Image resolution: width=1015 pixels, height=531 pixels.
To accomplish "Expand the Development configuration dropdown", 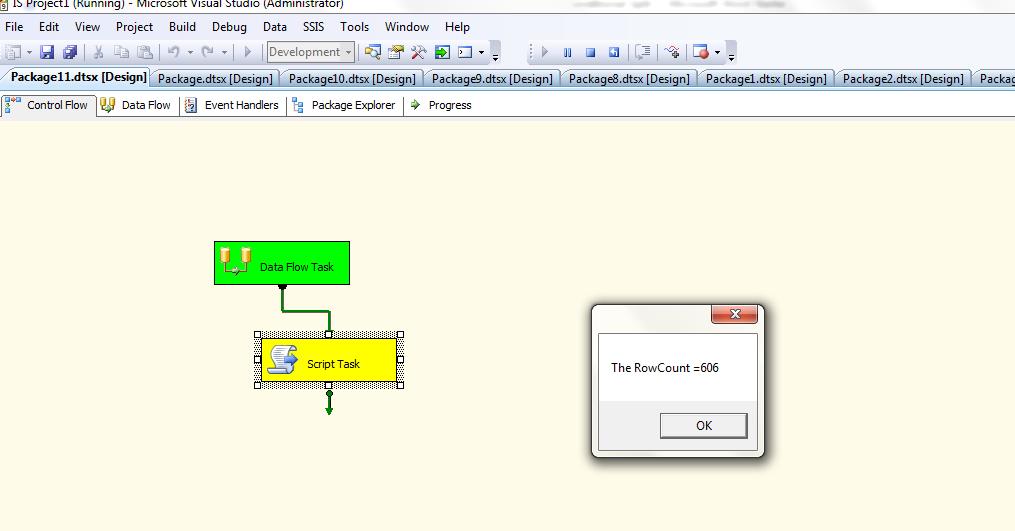I will coord(348,52).
